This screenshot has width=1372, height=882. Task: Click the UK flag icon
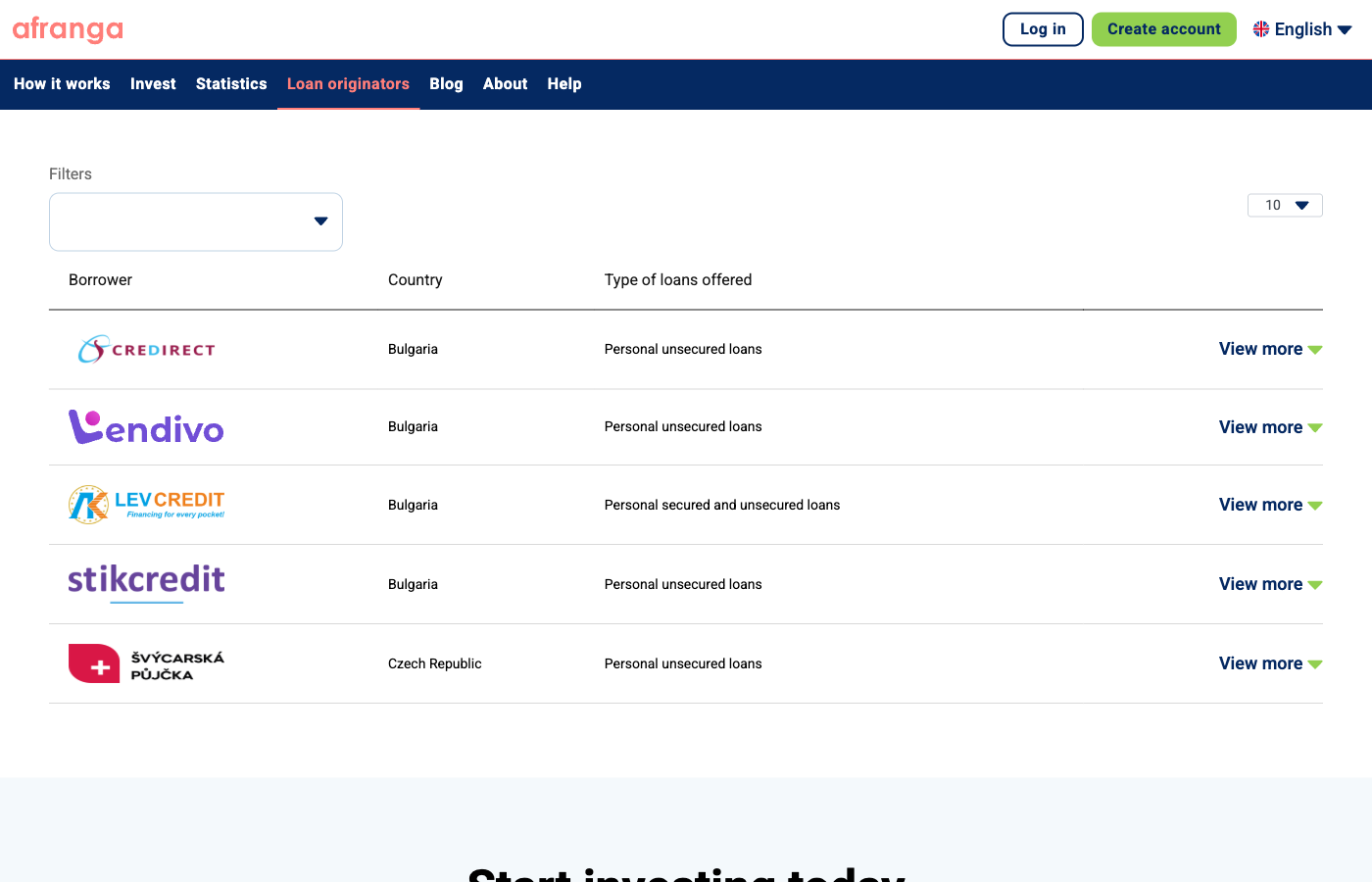1260,28
